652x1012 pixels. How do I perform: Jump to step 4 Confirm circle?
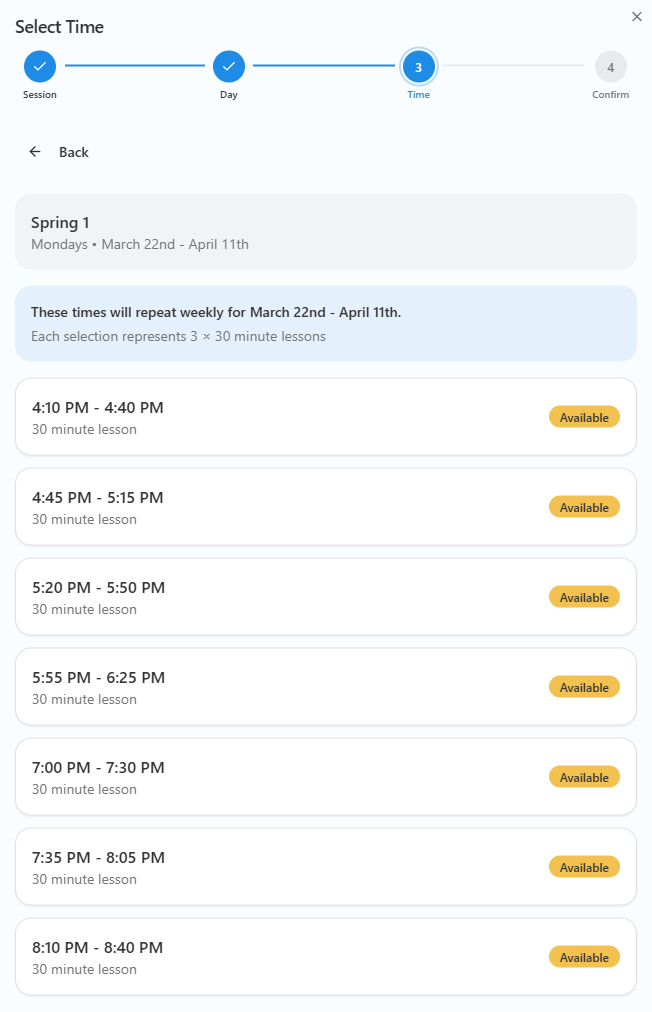click(610, 67)
